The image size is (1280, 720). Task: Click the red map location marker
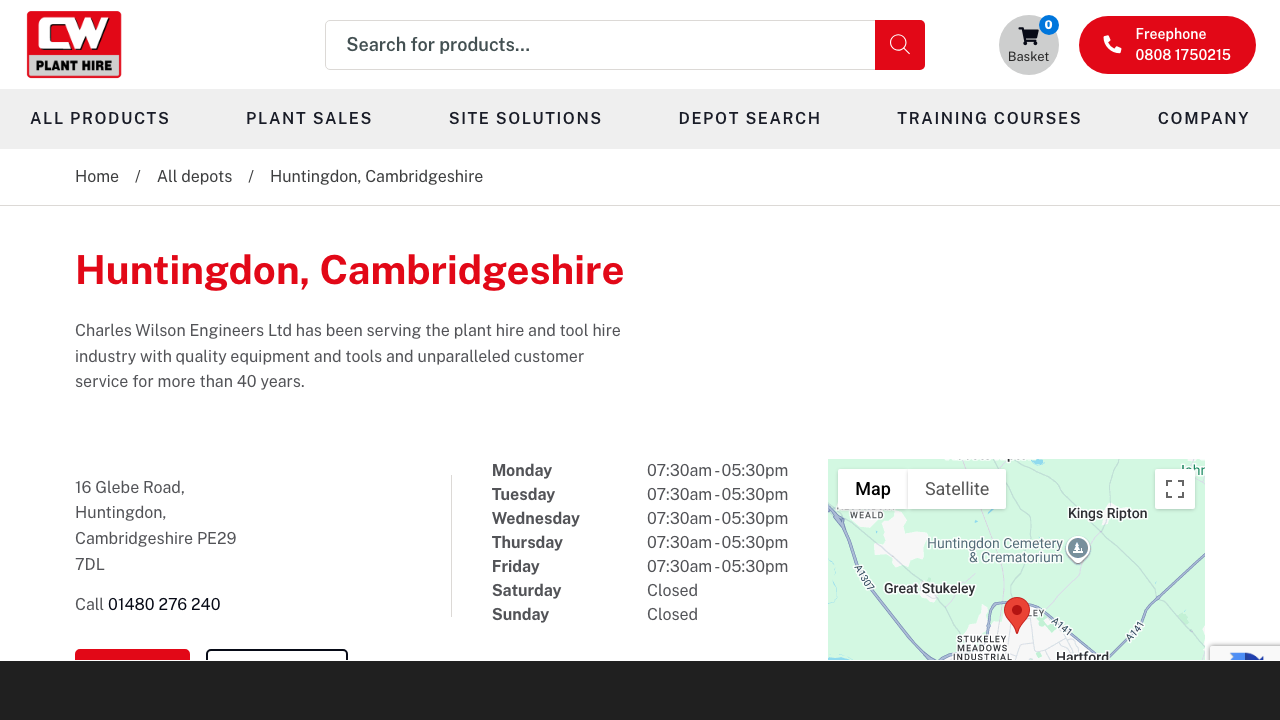1016,614
